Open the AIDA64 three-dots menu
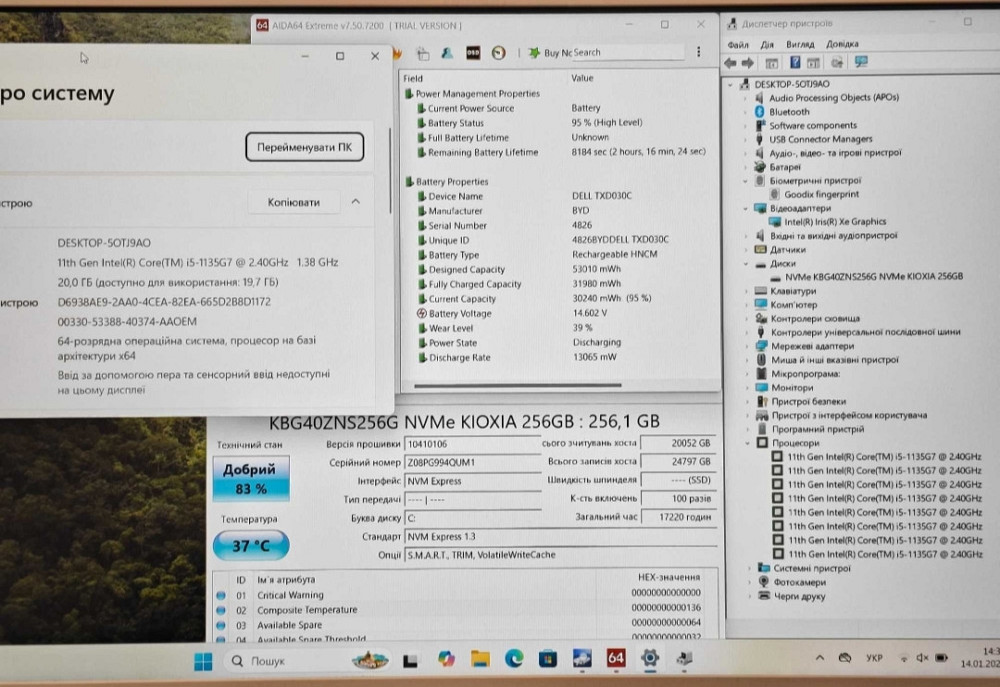The width and height of the screenshot is (1000, 687). [697, 52]
